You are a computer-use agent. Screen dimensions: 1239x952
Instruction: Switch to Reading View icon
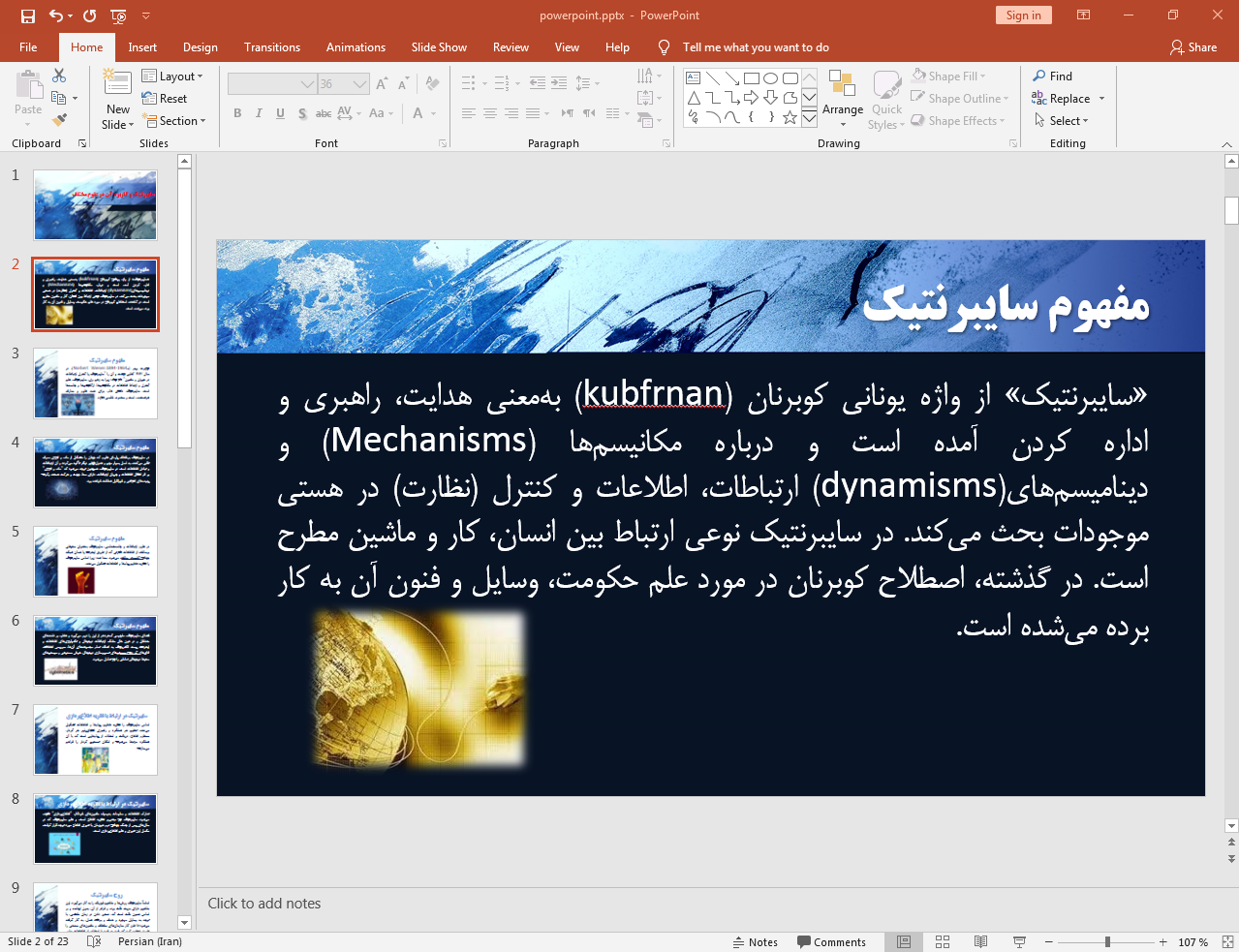point(980,941)
